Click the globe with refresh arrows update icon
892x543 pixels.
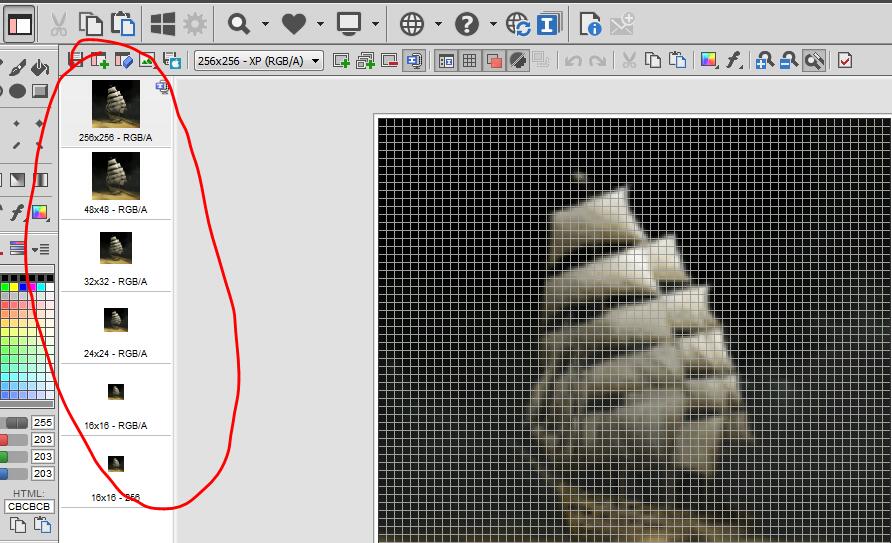click(x=518, y=24)
